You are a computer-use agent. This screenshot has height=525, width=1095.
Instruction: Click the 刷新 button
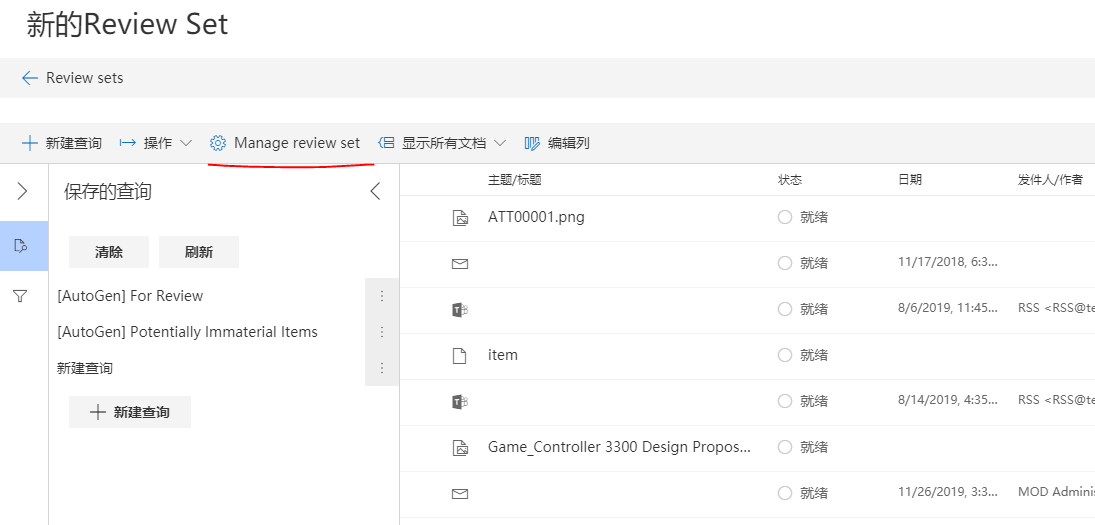[199, 252]
